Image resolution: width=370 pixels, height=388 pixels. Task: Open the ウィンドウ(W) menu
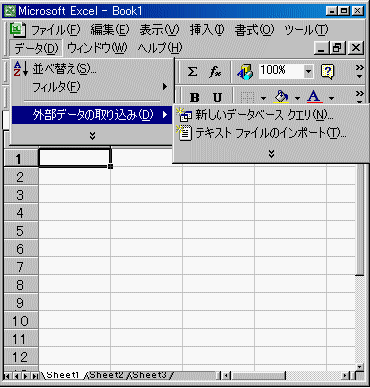point(97,48)
